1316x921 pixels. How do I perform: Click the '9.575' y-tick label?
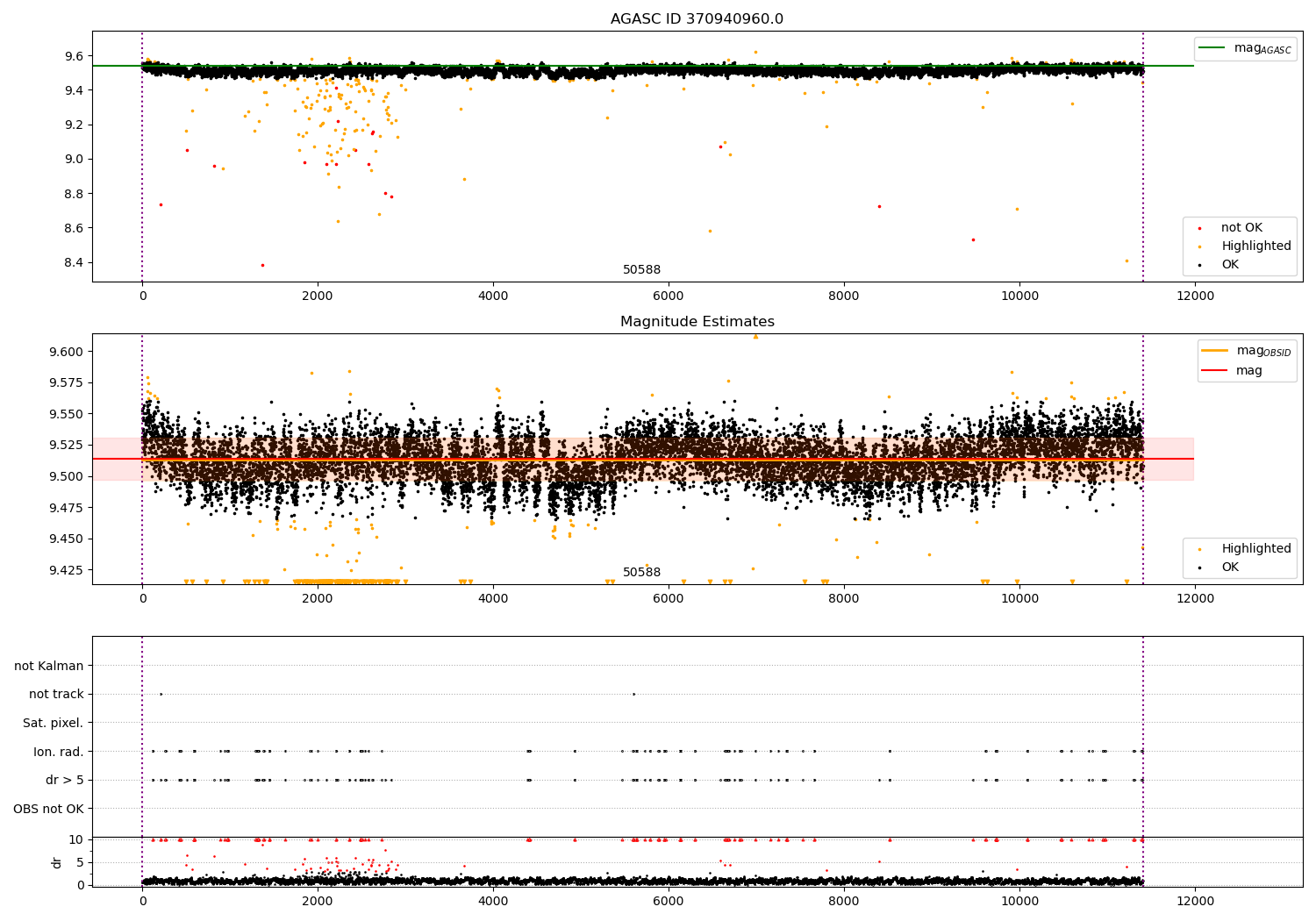67,383
